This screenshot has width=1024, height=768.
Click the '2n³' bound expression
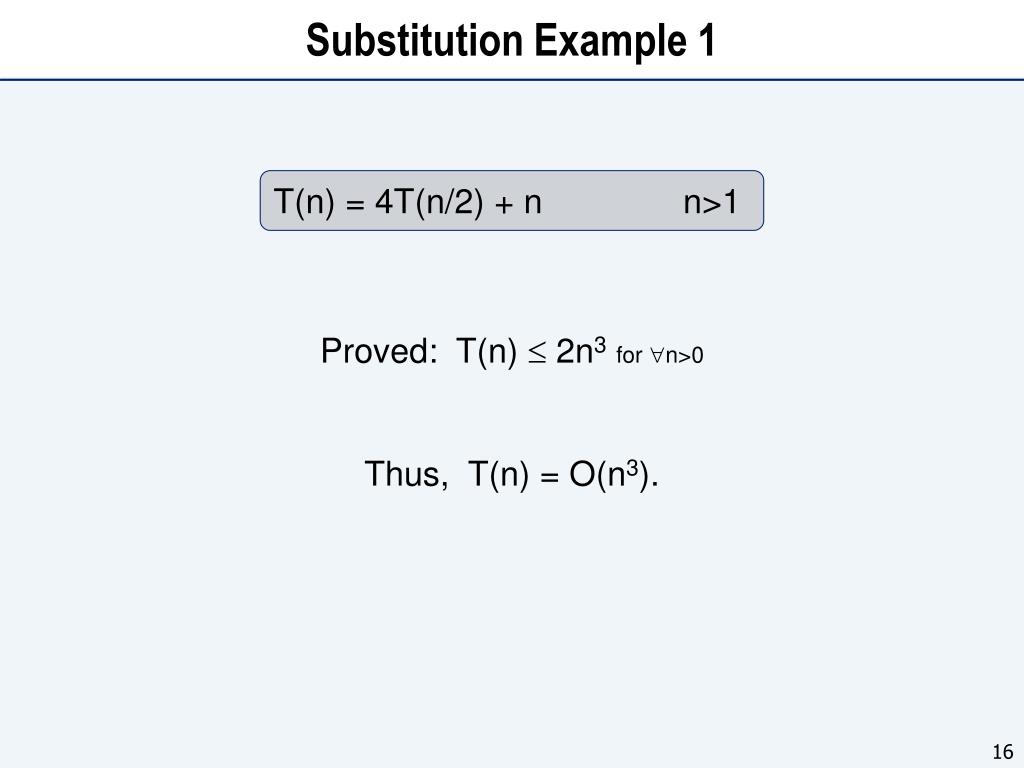pos(581,350)
